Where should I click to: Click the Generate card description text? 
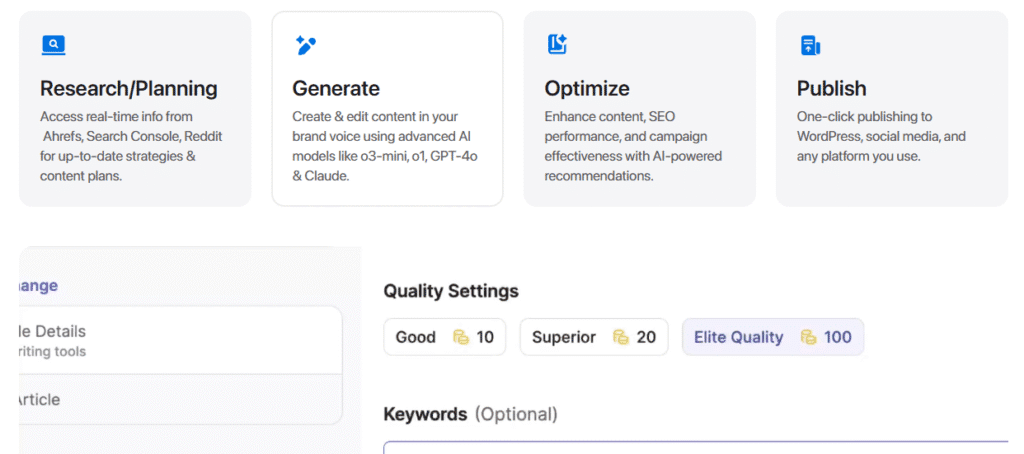(386, 146)
